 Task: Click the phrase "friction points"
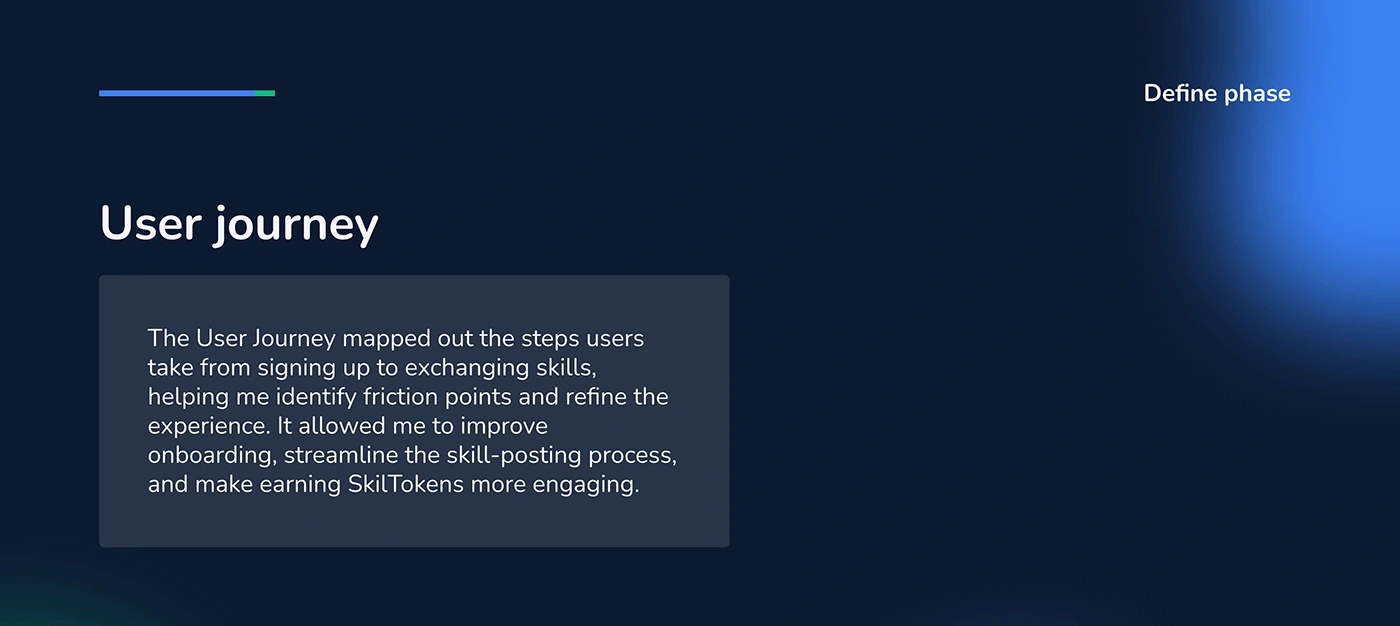point(436,397)
